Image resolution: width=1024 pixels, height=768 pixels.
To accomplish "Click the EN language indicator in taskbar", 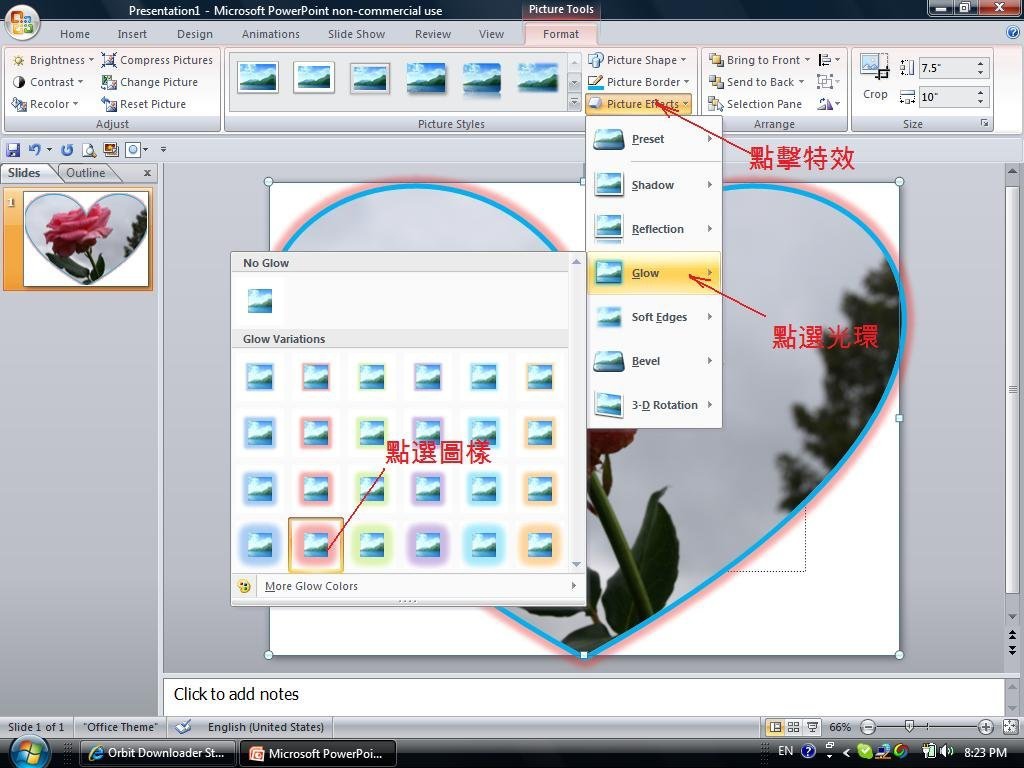I will coord(786,751).
